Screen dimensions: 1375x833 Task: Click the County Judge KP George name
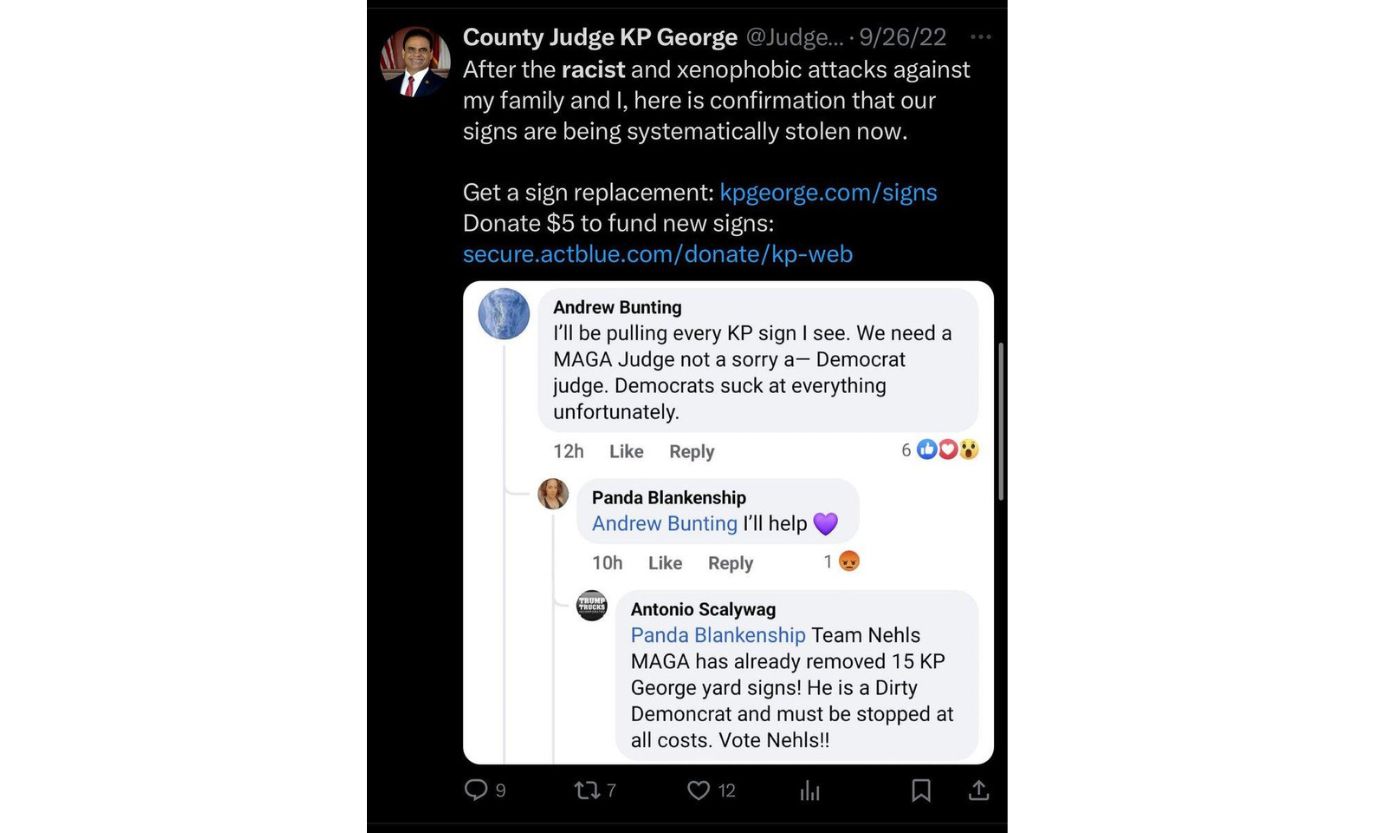coord(600,38)
